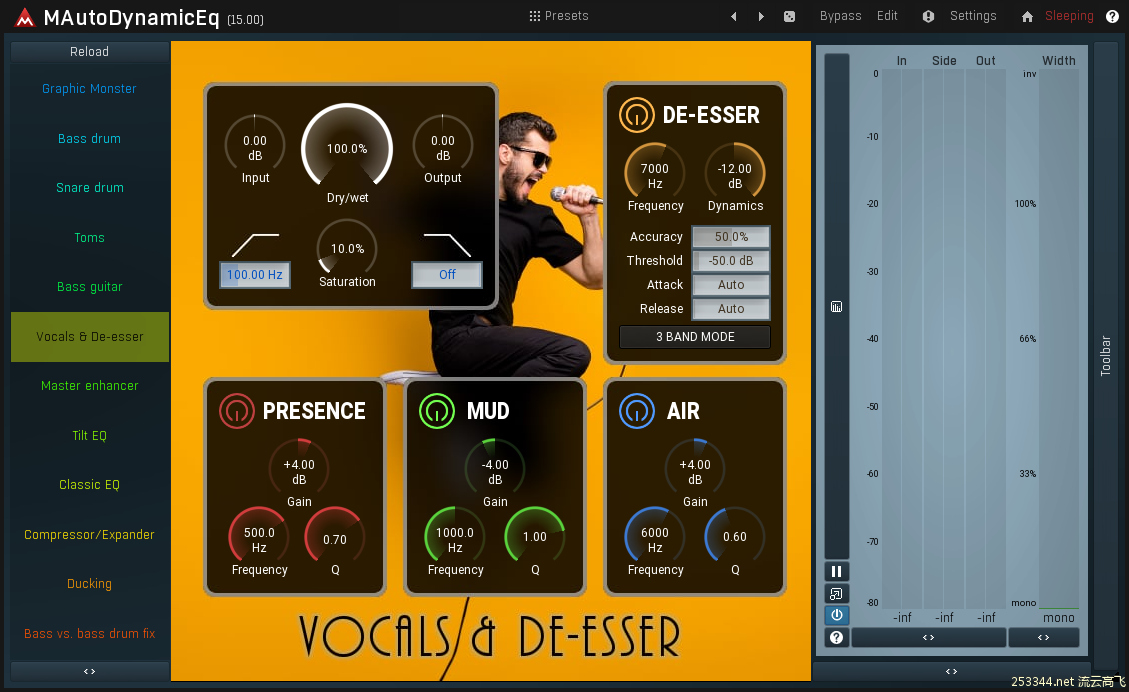Select the Bass drum preset
The width and height of the screenshot is (1129, 692).
coord(89,138)
